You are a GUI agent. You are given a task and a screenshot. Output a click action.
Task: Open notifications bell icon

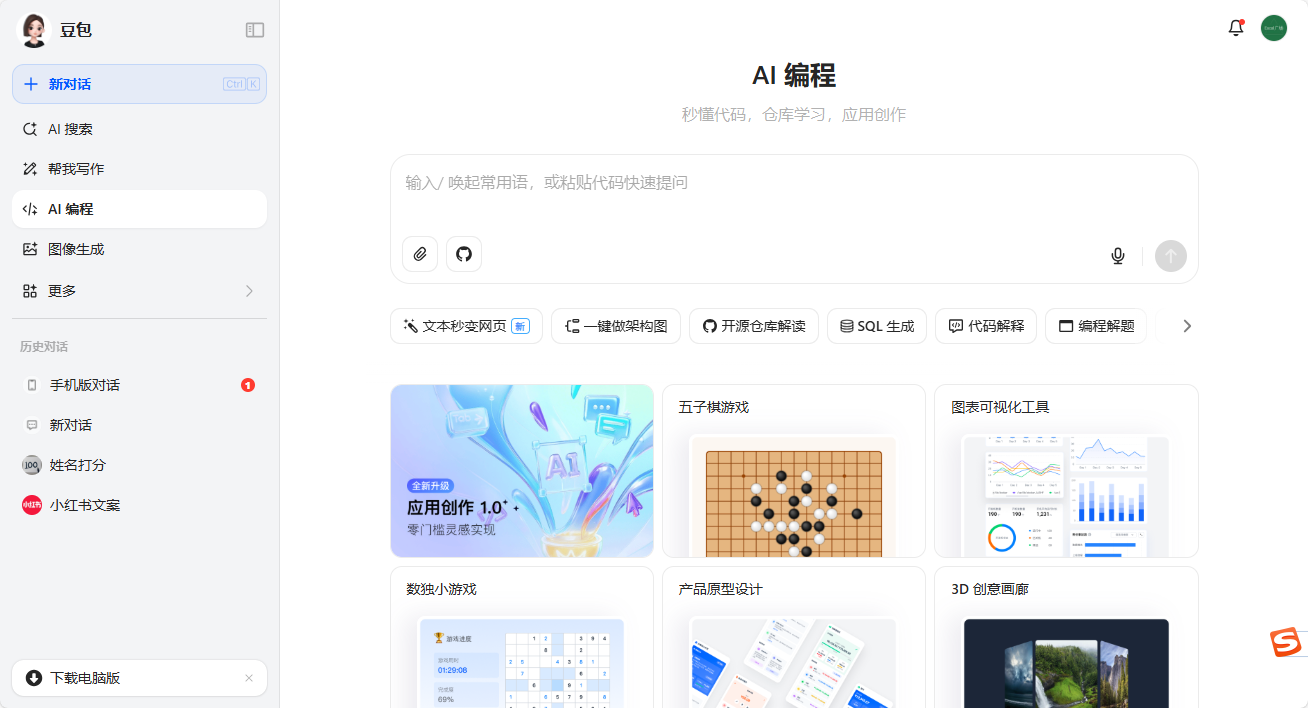point(1236,28)
